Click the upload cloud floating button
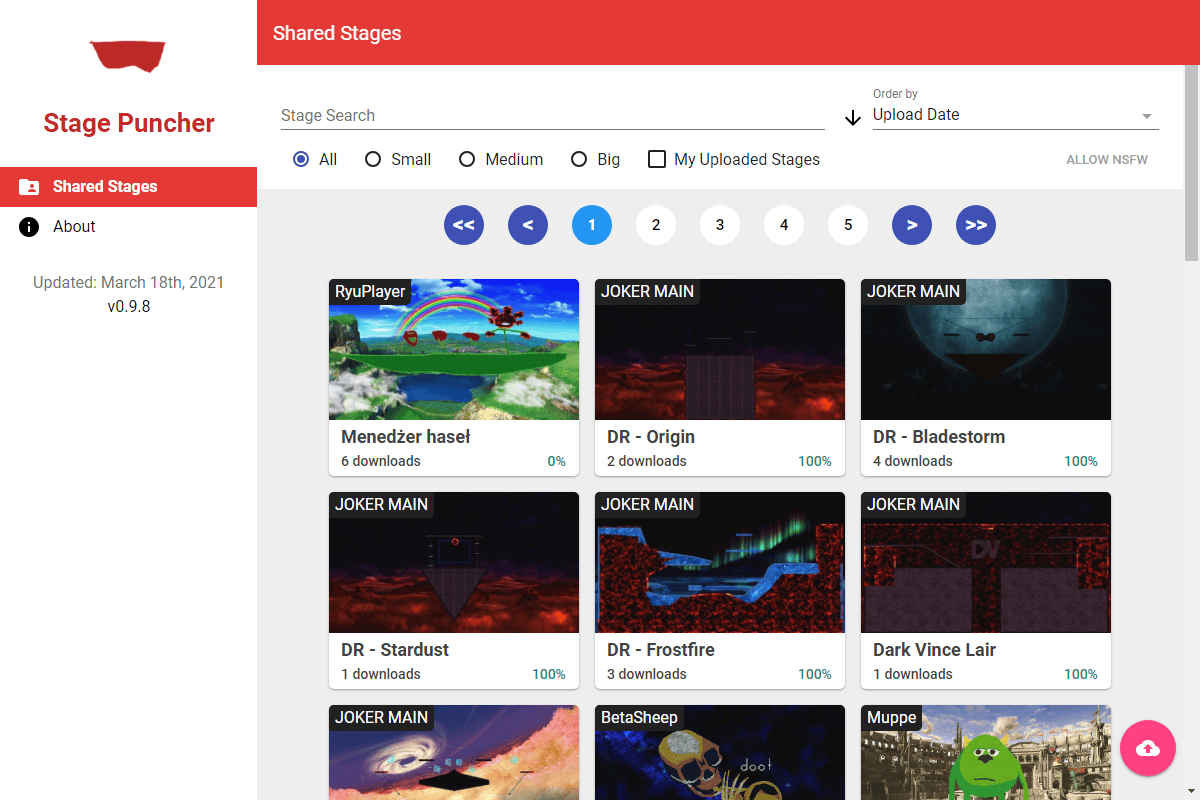 pyautogui.click(x=1148, y=748)
